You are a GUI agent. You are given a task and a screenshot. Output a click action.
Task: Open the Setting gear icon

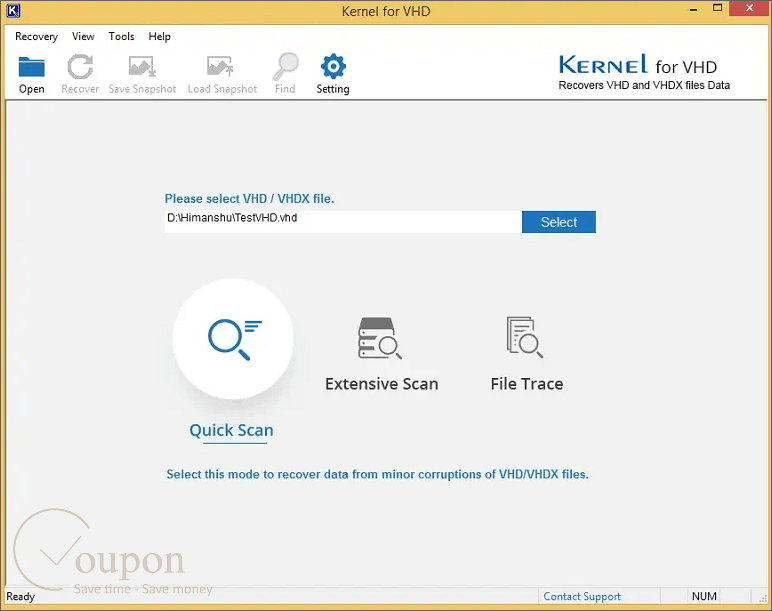(x=333, y=66)
